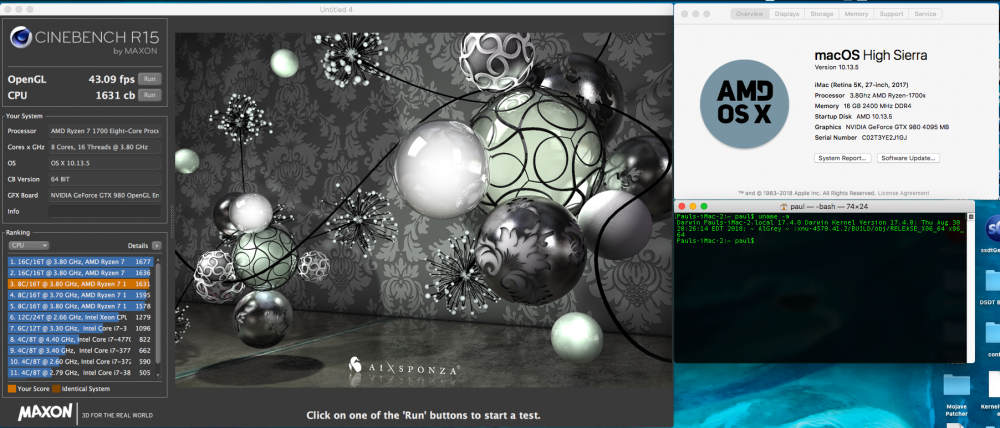Select ranking row 8 at 4.40 GHz

(x=80, y=339)
